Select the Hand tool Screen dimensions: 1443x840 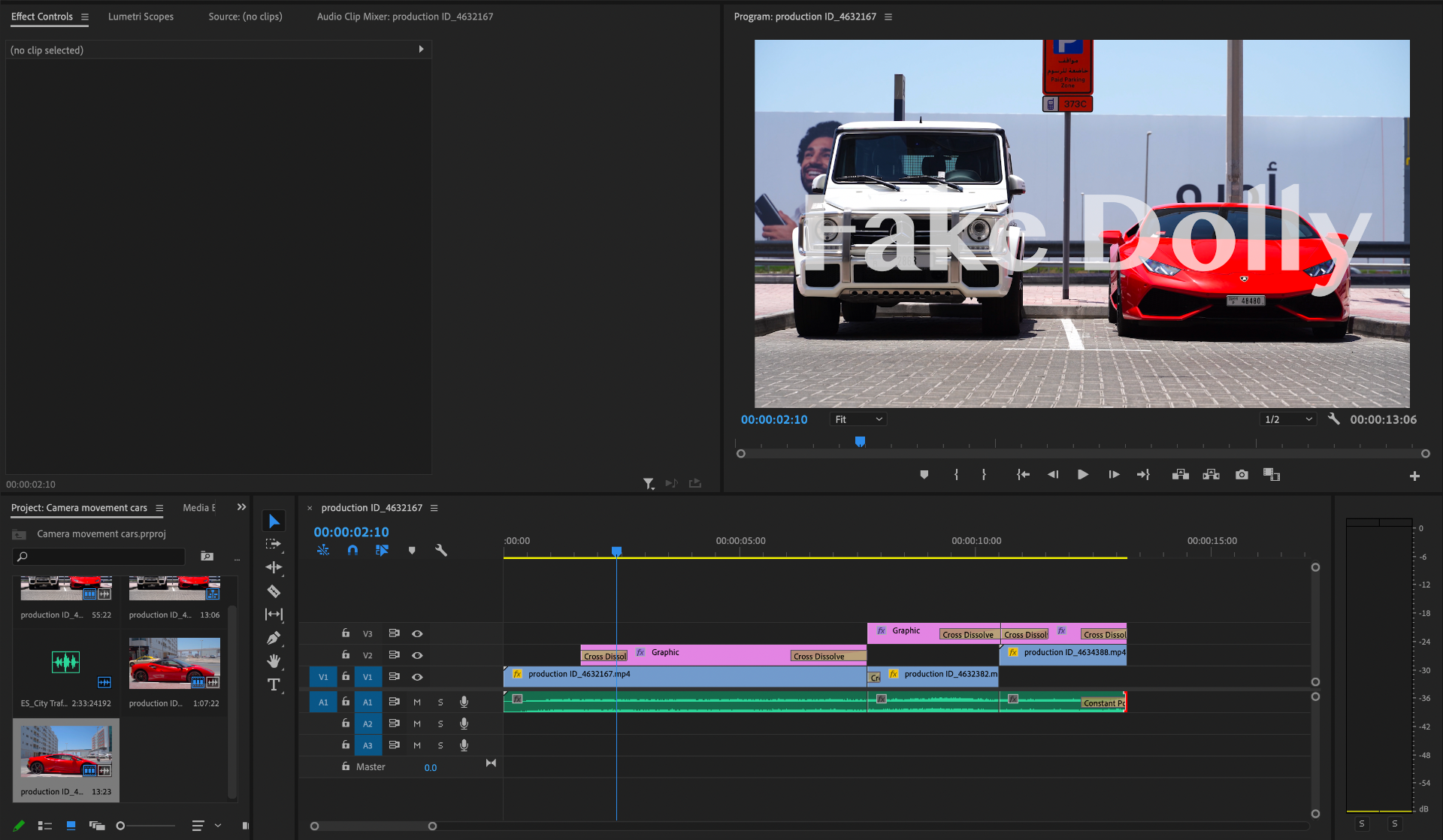point(274,661)
